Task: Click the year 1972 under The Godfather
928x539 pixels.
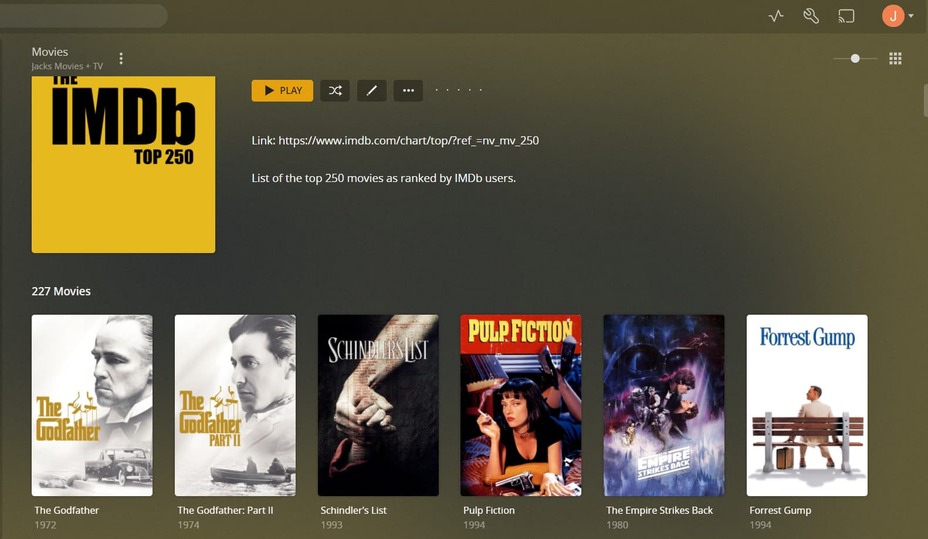Action: (x=45, y=525)
